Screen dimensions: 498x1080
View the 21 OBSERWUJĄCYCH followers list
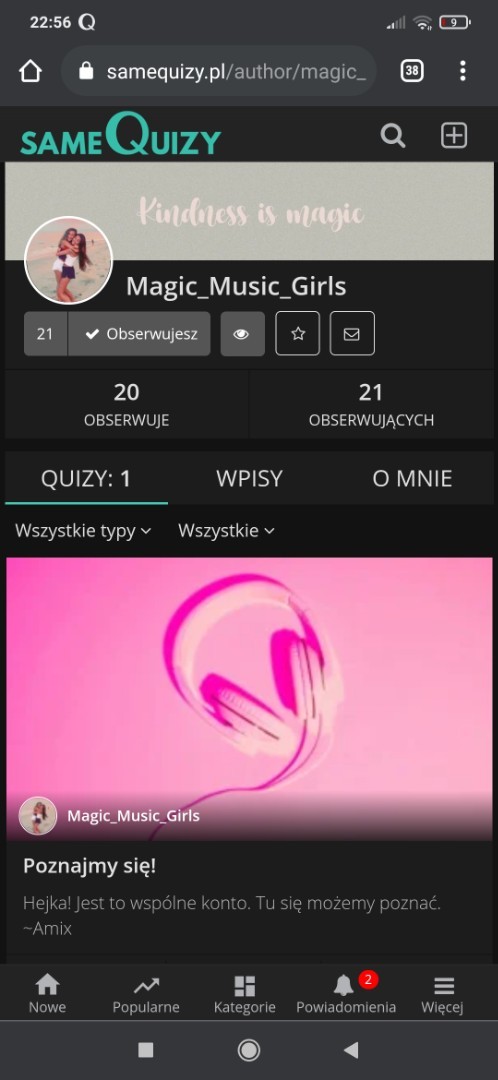pos(371,404)
